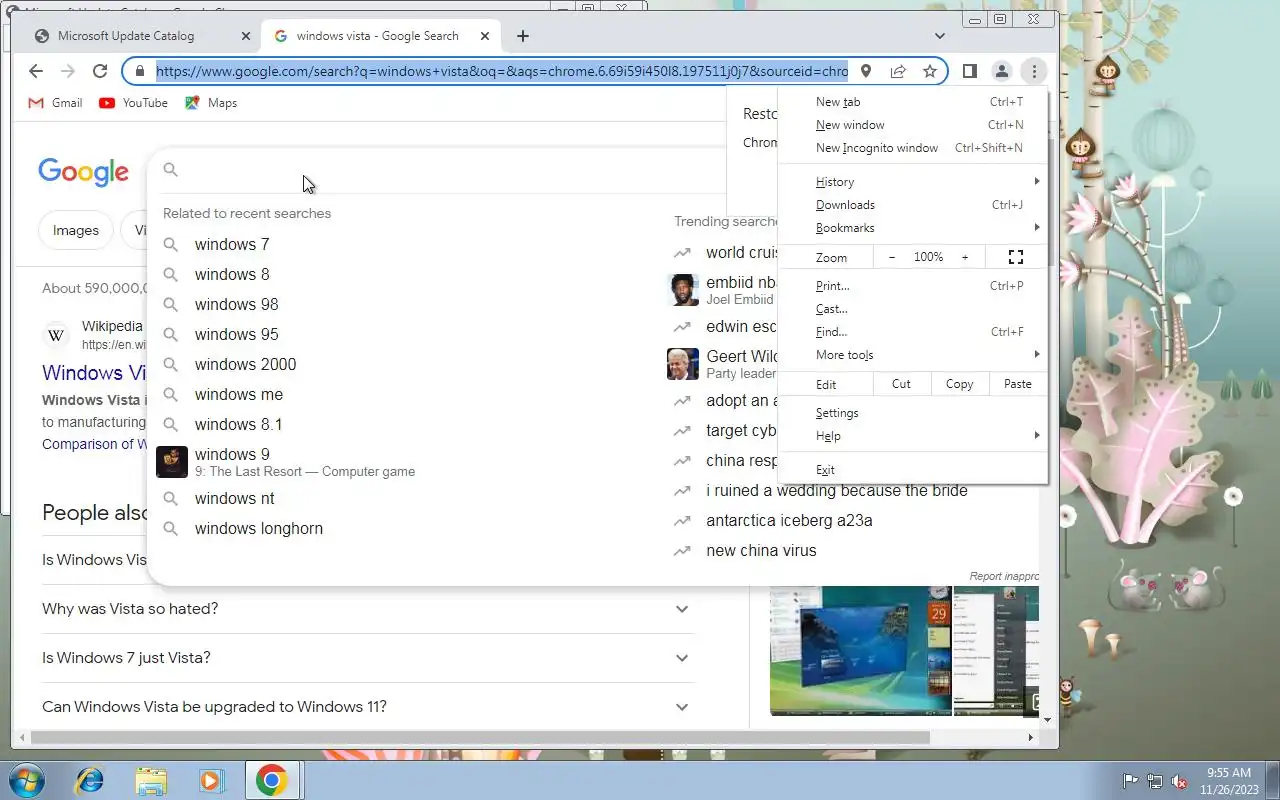
Task: Expand 'Why was Vista so hated?' question
Action: coord(368,609)
